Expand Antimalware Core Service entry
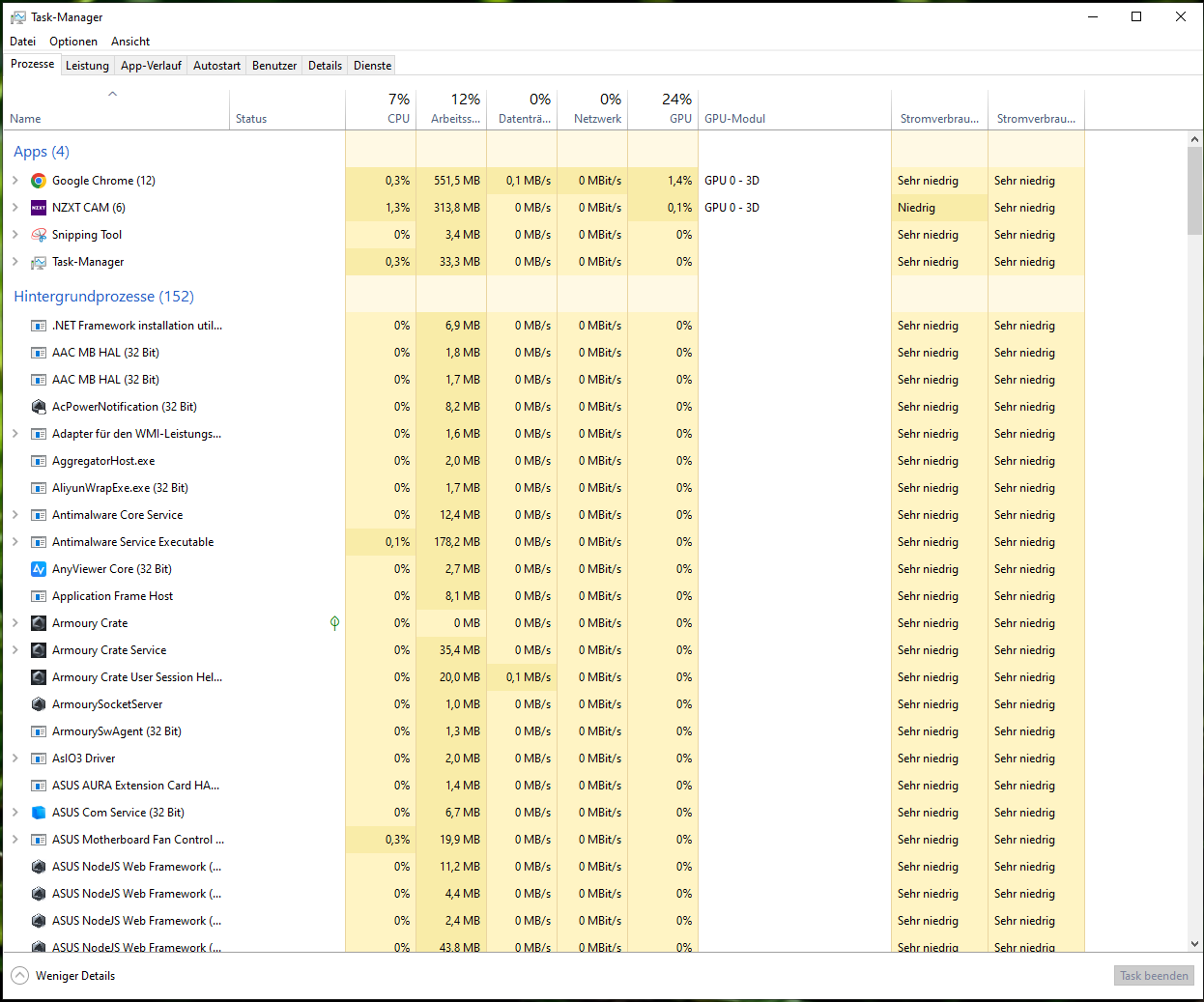 tap(15, 515)
